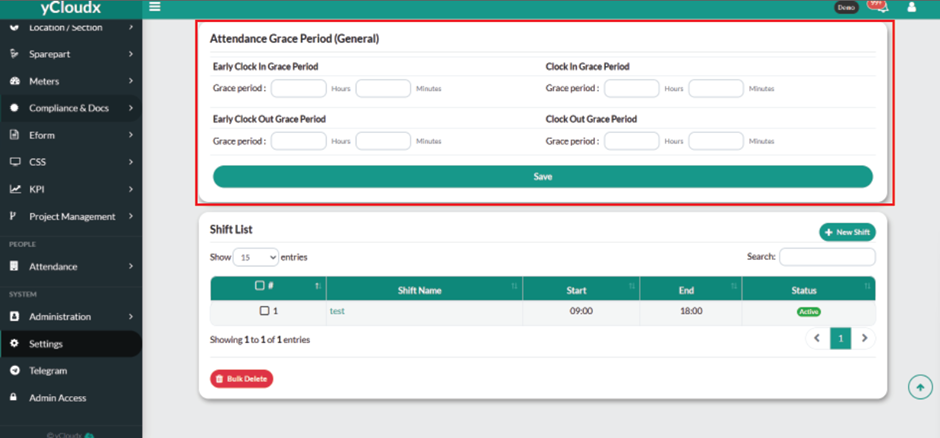Viewport: 940px width, 438px height.
Task: Click the Compliance & Docs icon
Action: tap(15, 108)
